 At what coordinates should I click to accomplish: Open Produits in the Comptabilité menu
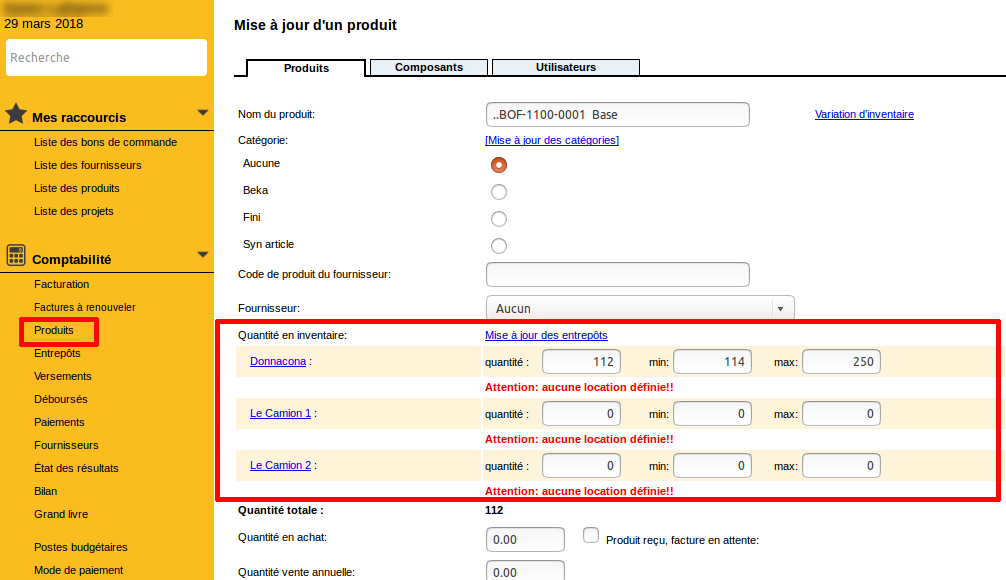(x=54, y=330)
